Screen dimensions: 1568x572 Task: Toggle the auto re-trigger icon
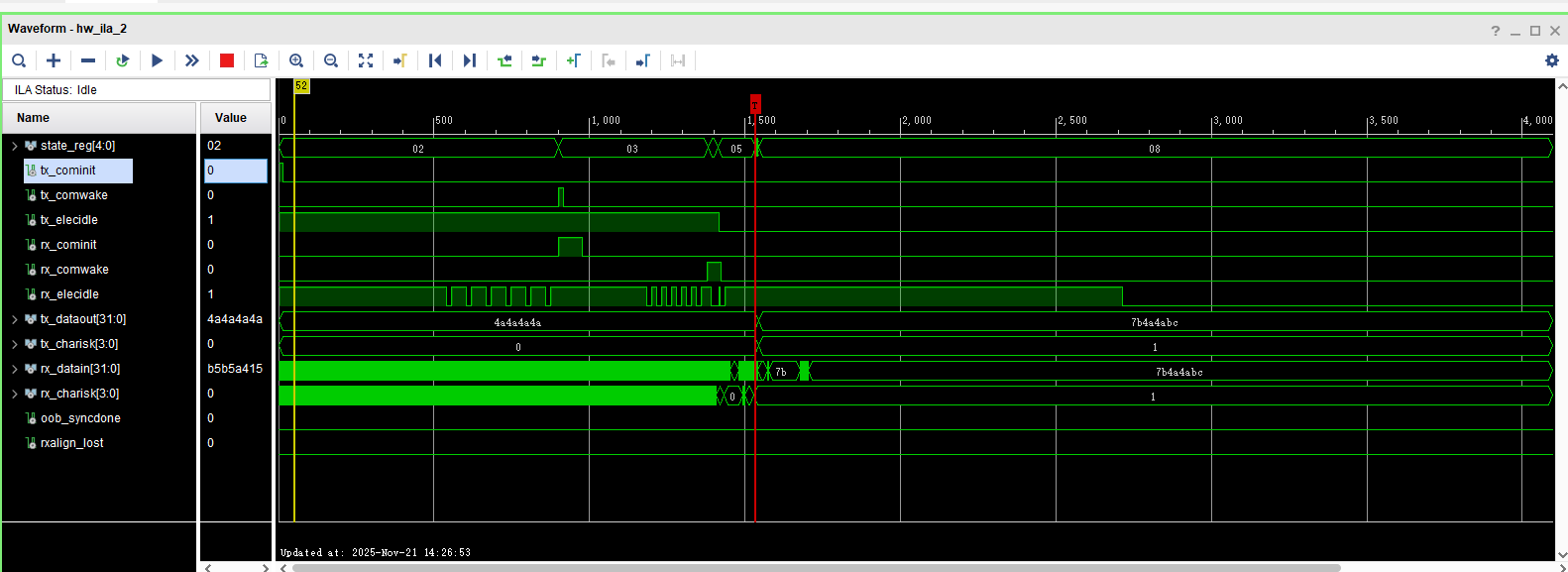pos(123,60)
